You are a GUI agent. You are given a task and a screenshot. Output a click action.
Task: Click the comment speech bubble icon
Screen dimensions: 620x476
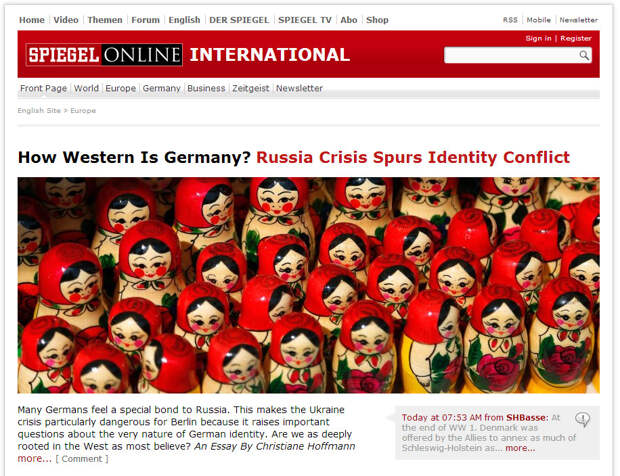[x=582, y=419]
